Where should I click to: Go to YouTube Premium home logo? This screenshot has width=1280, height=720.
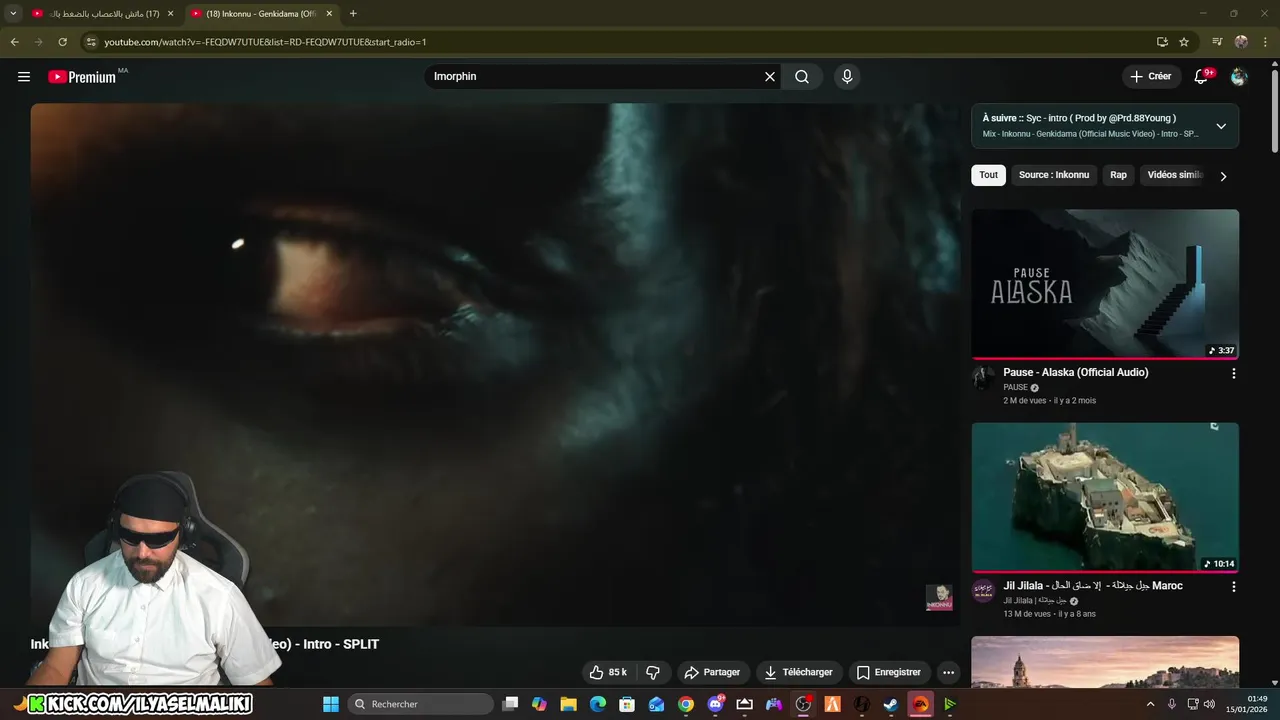point(82,77)
